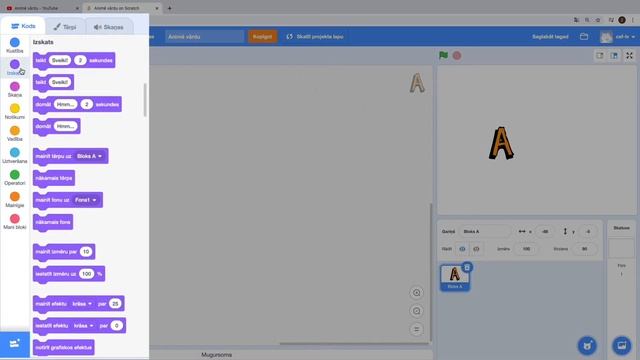Reset workspace zoom to default
The width and height of the screenshot is (640, 360).
[416, 329]
